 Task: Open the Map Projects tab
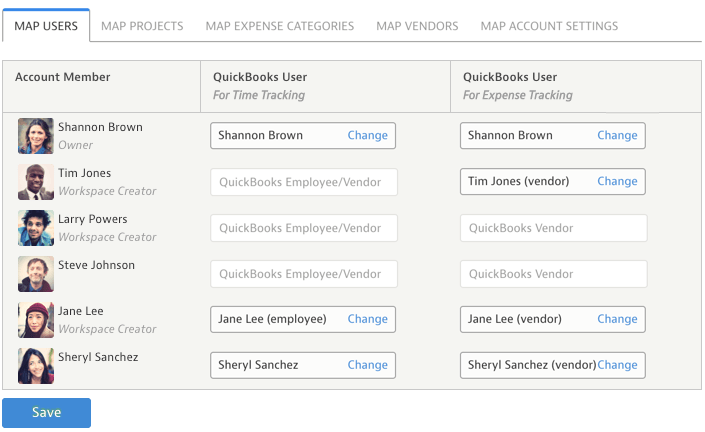(142, 26)
